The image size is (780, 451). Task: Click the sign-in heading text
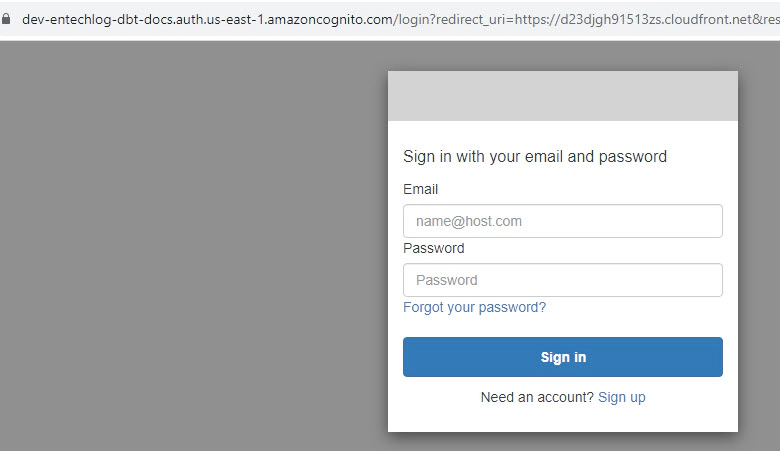[535, 157]
